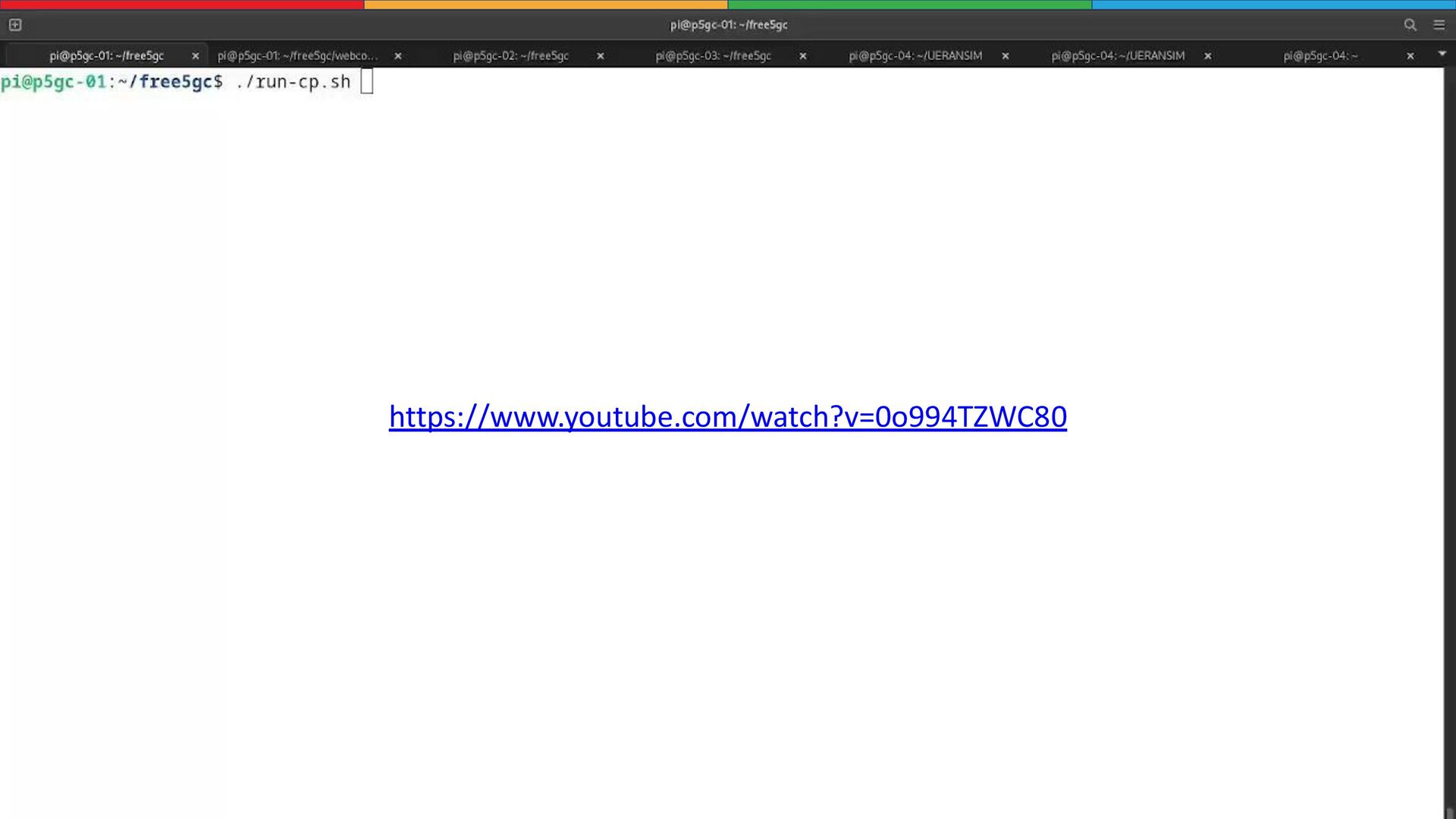Image resolution: width=1456 pixels, height=819 pixels.
Task: Select the first pi@p5gc-04: ~/UERANSIM tab
Action: click(x=915, y=56)
